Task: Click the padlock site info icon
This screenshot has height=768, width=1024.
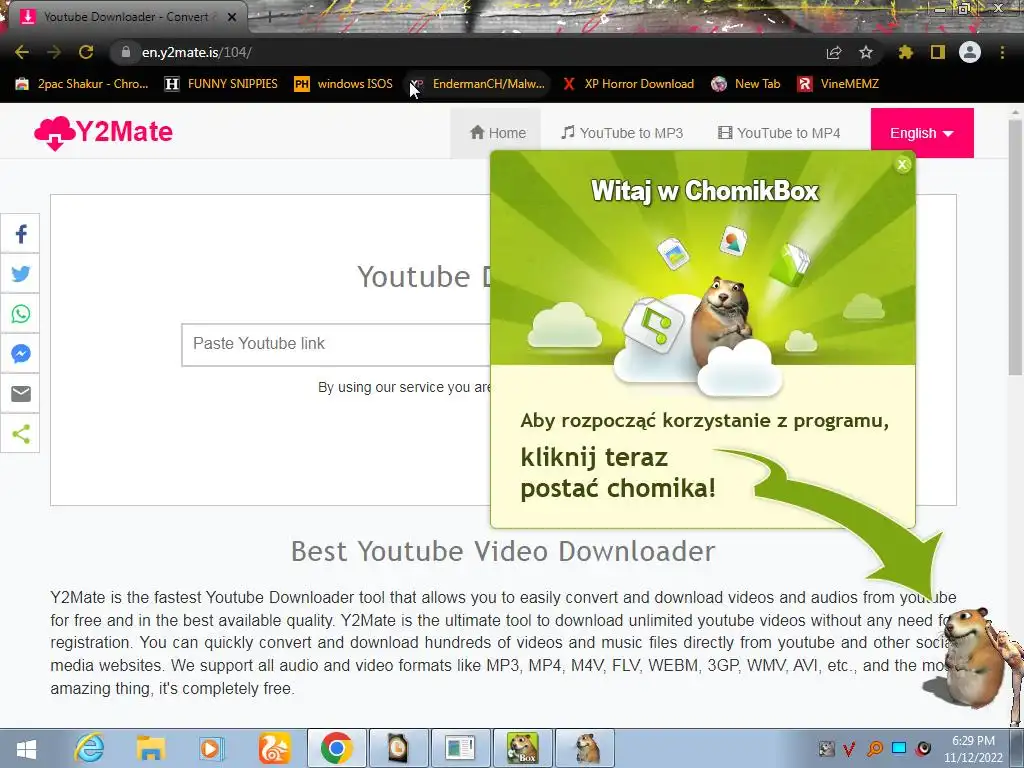Action: [x=126, y=52]
